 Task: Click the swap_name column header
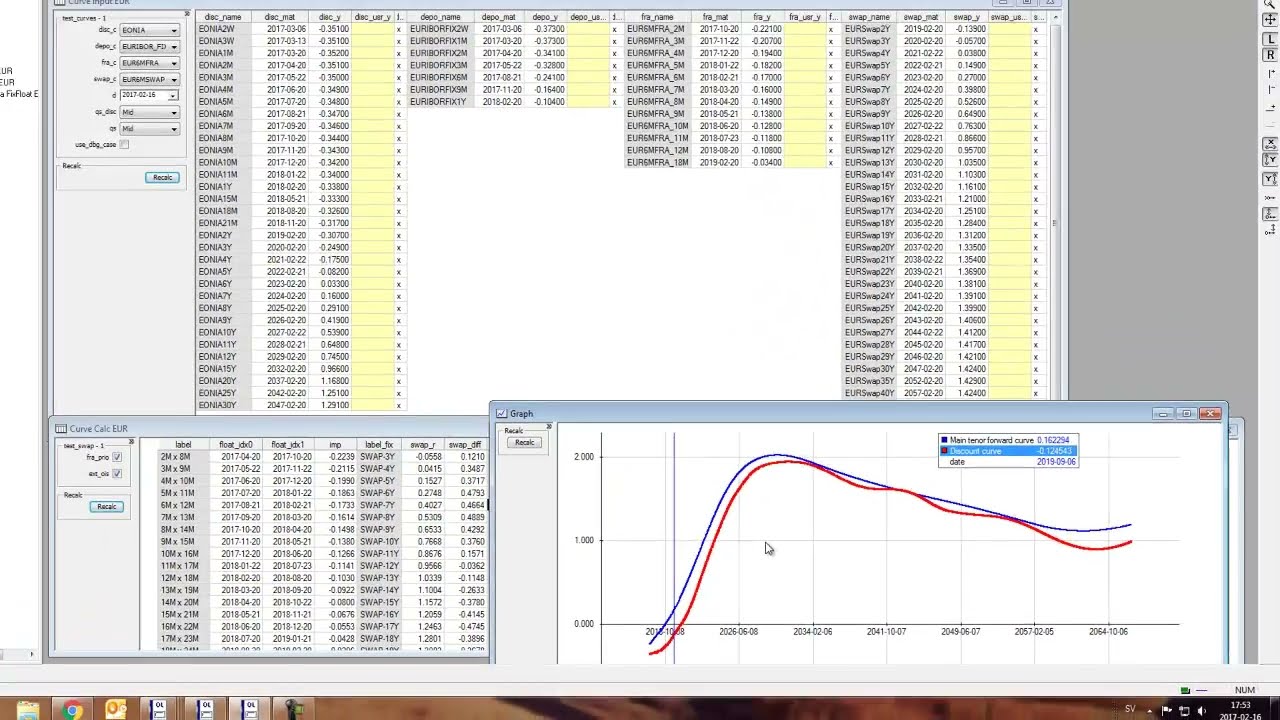868,17
